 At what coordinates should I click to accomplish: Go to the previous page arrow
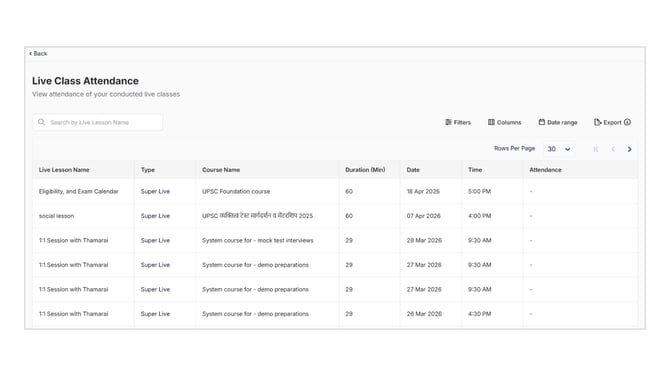point(613,149)
